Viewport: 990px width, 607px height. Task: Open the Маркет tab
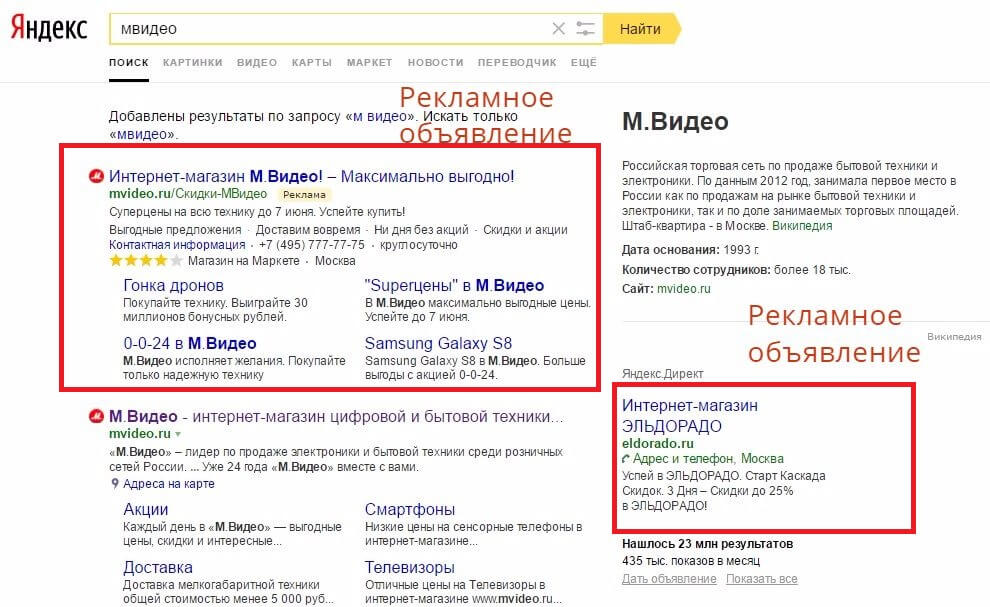[369, 63]
